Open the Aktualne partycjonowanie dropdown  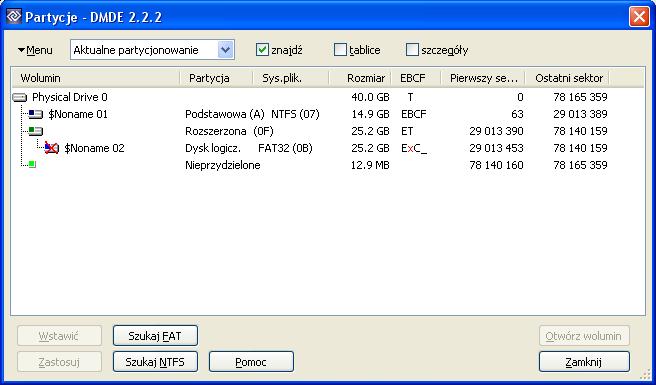tap(152, 50)
